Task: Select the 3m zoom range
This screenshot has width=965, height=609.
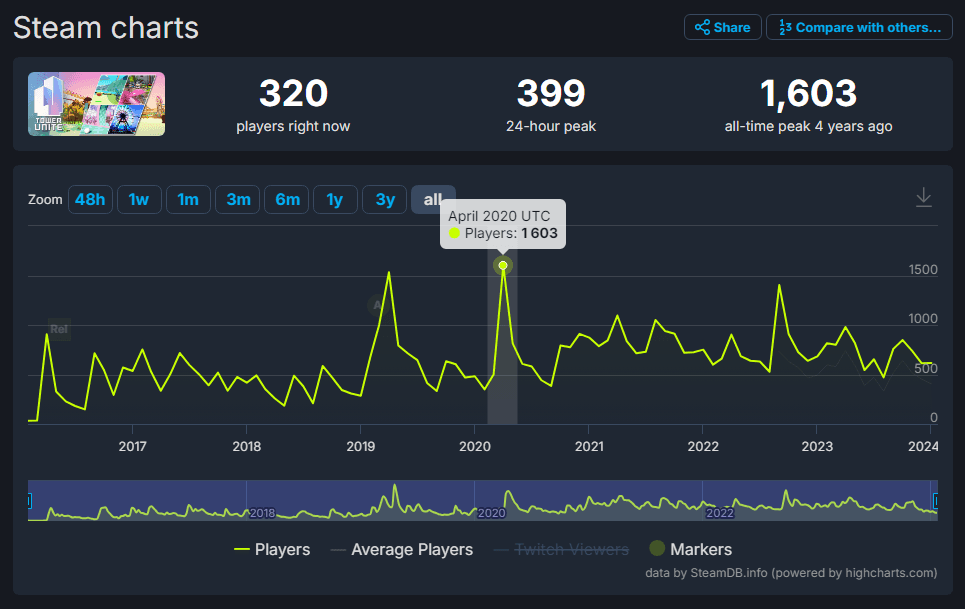Action: (238, 199)
